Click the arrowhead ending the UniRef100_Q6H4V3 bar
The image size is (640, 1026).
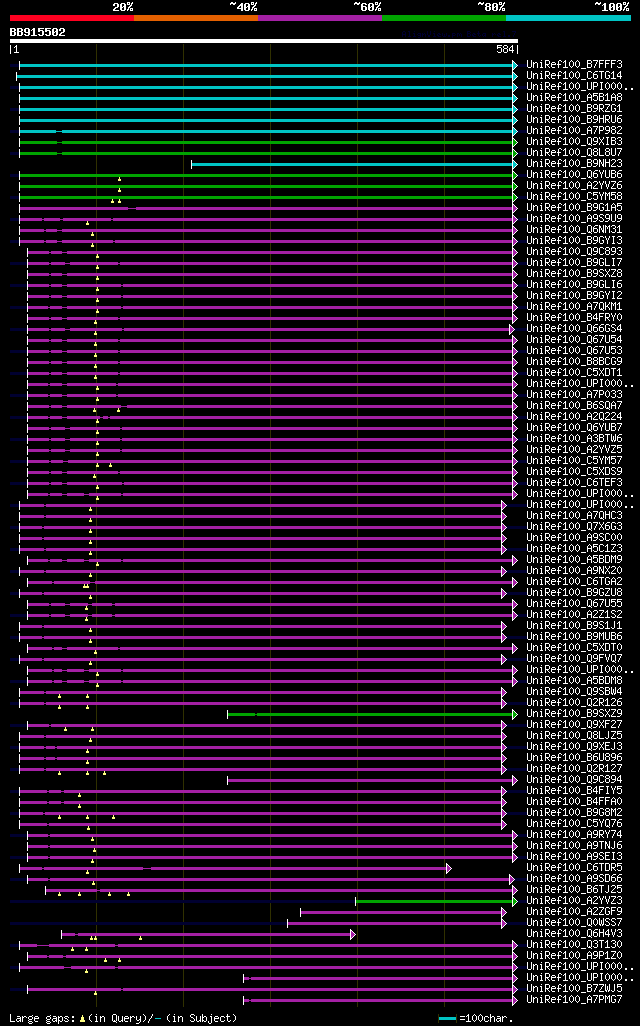353,935
